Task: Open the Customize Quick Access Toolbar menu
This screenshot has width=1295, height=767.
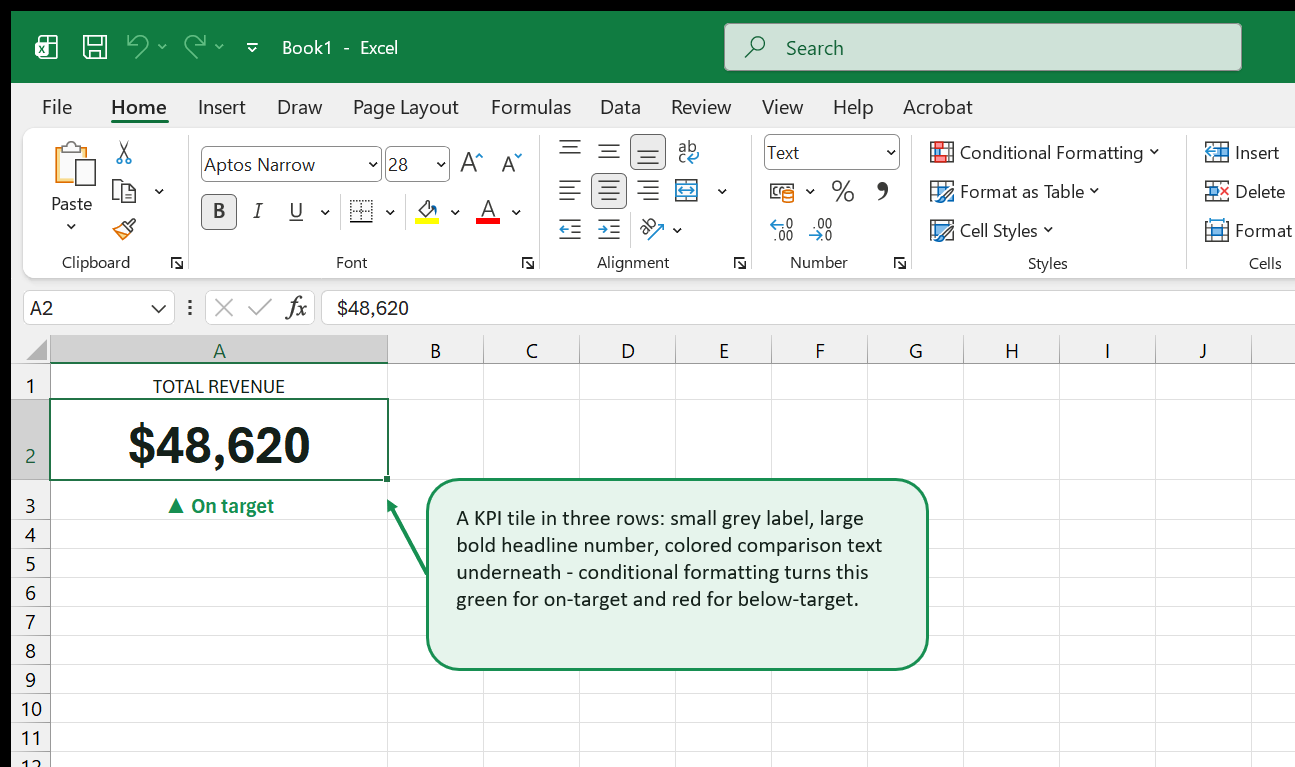Action: click(x=252, y=47)
